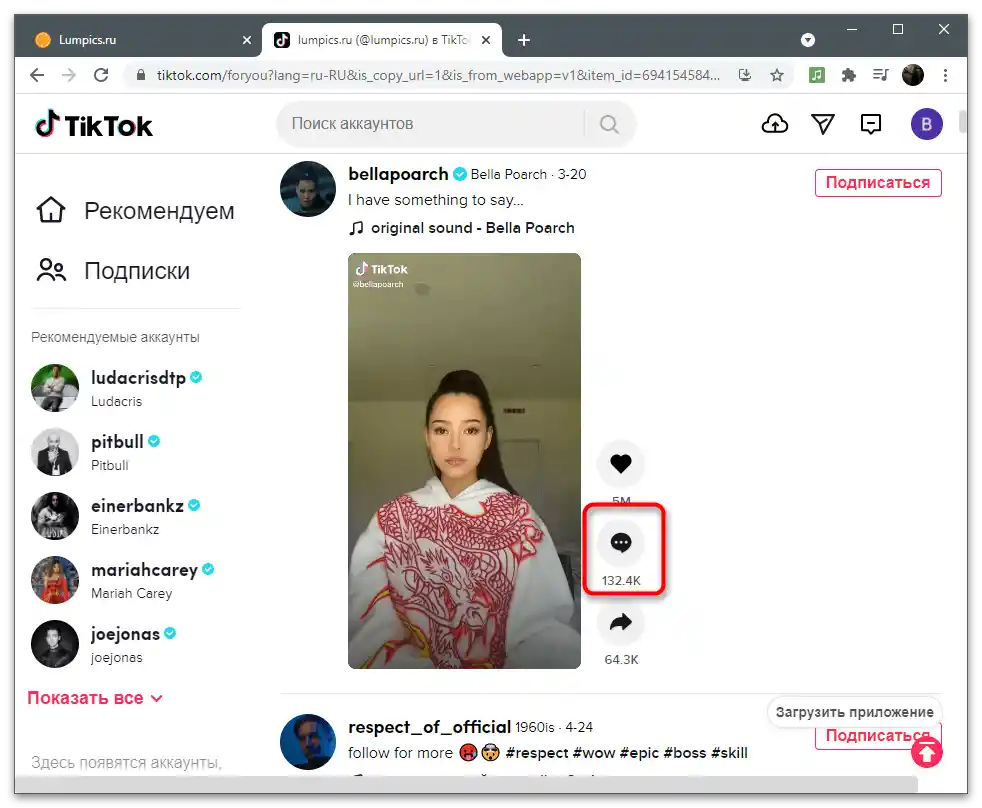982x808 pixels.
Task: View site info via lock icon
Action: [141, 75]
